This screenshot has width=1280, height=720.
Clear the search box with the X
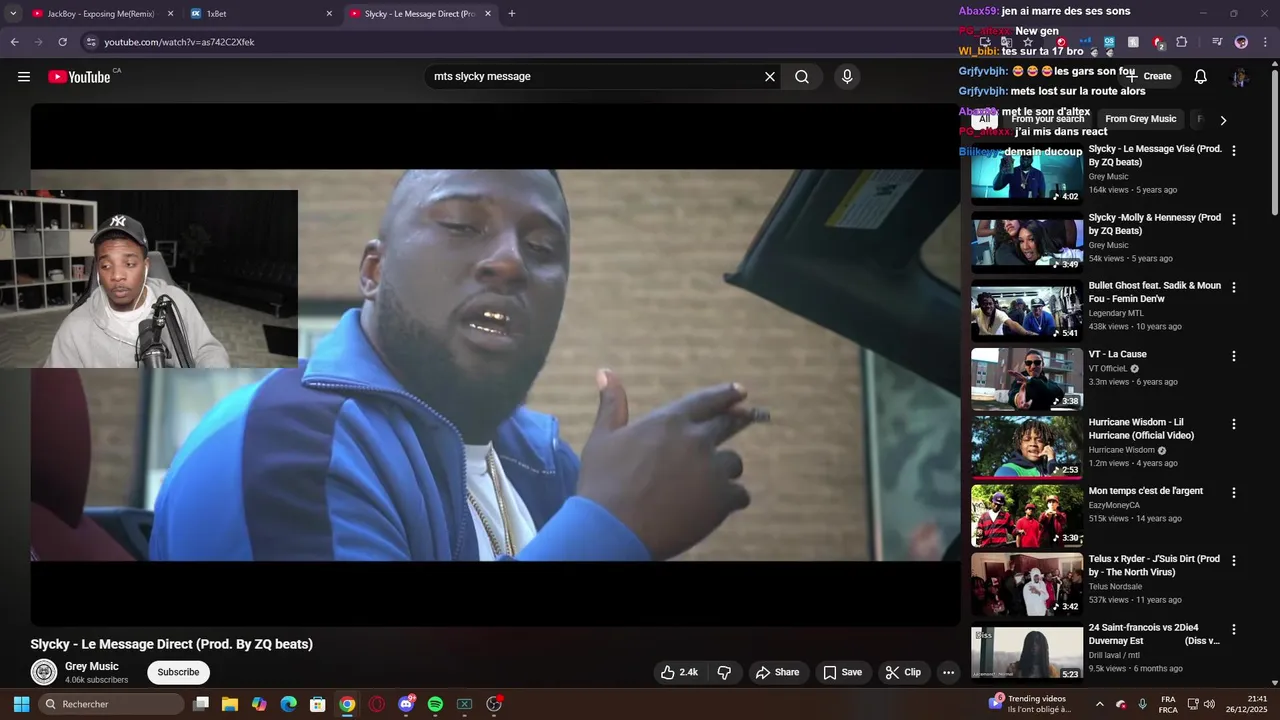click(770, 77)
